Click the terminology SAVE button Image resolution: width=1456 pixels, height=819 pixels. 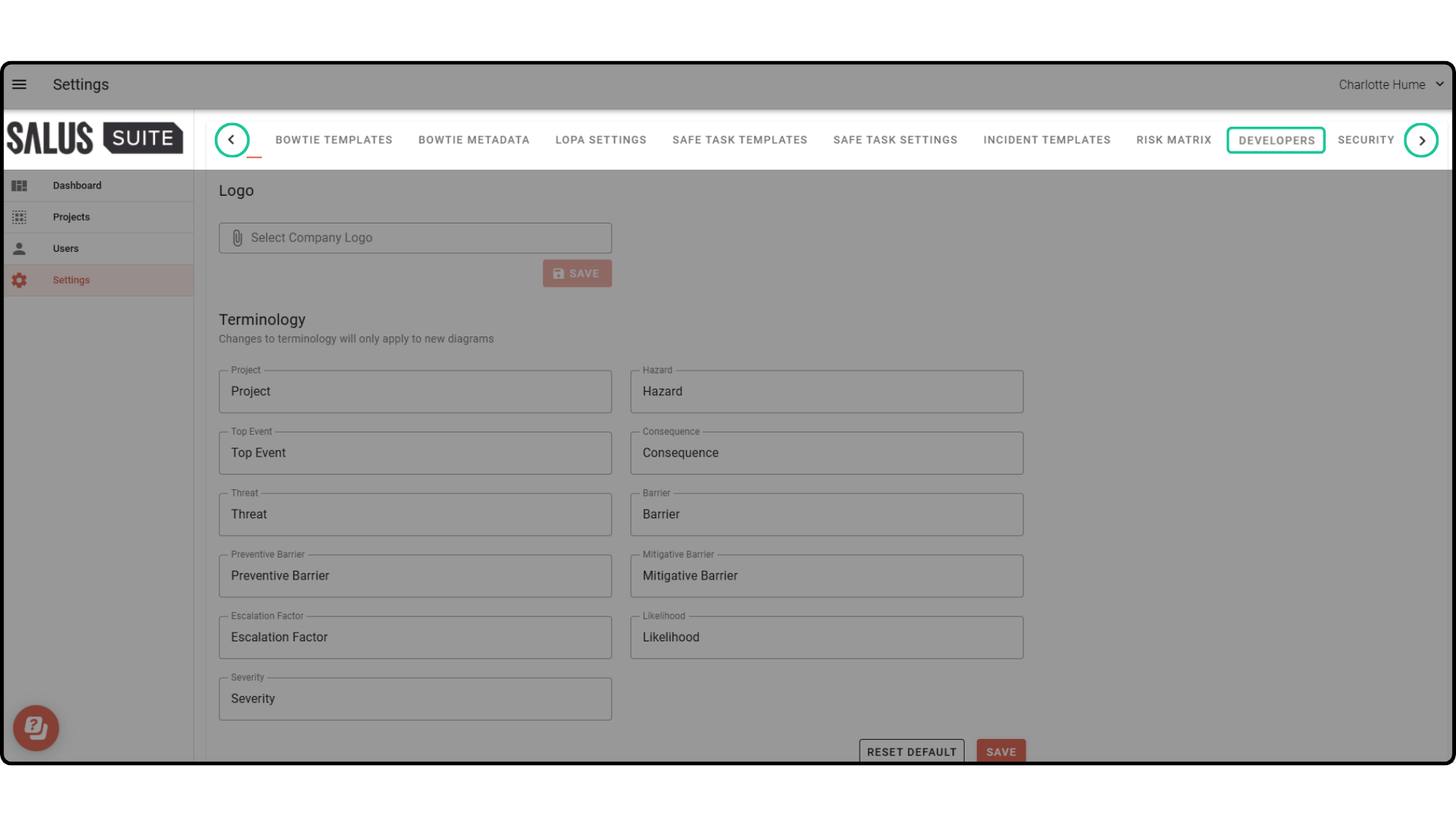1001,751
